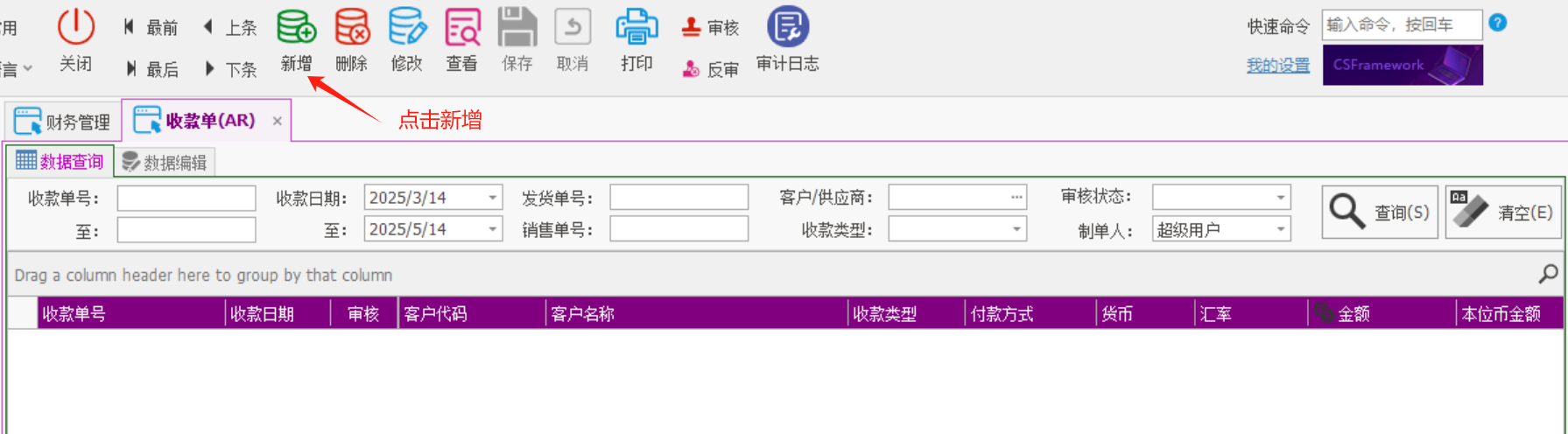Click the 新增 add record icon
The image size is (1568, 434).
(297, 27)
